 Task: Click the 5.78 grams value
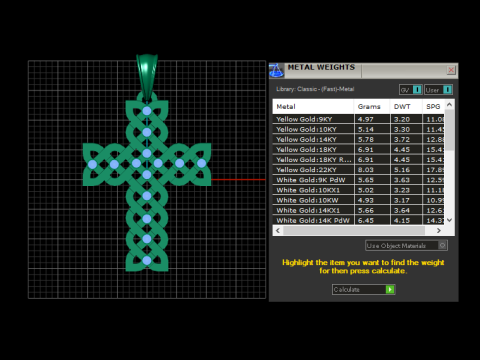coord(366,139)
